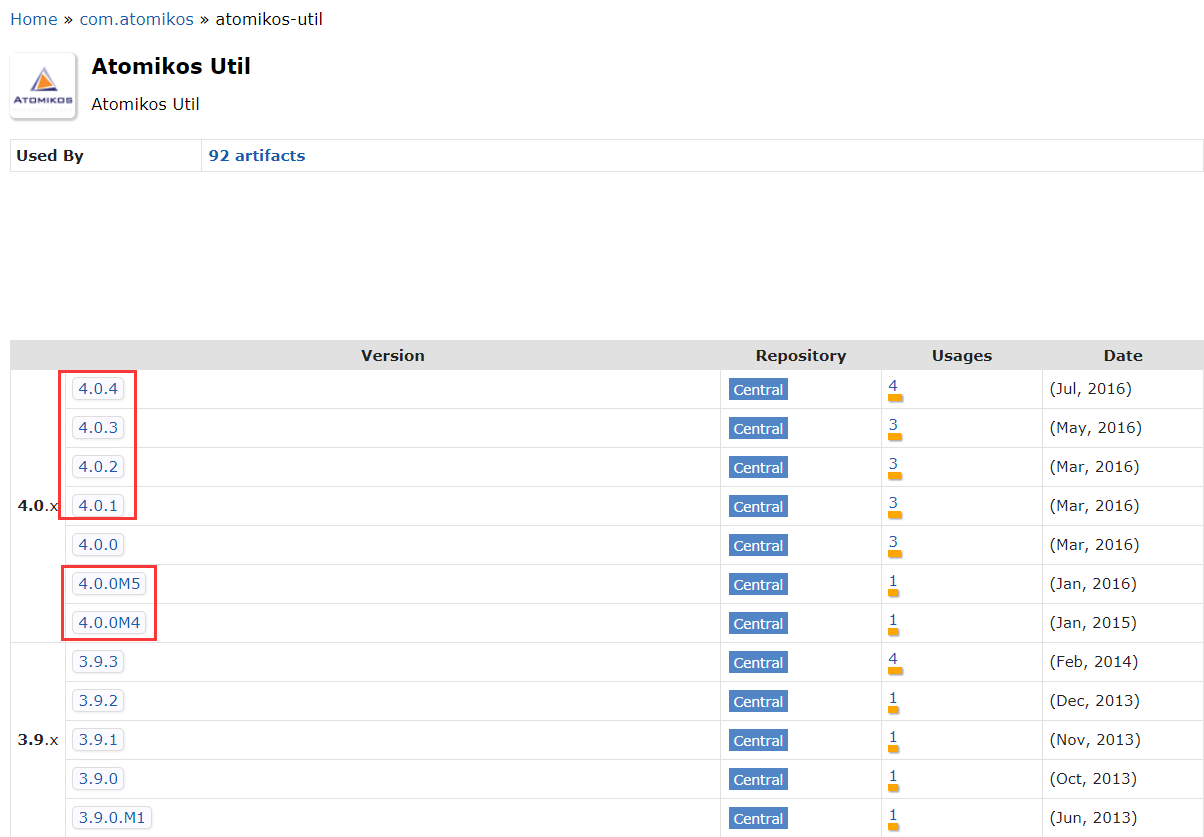Open usages link for version 3.9.3
1204x837 pixels.
pos(893,659)
